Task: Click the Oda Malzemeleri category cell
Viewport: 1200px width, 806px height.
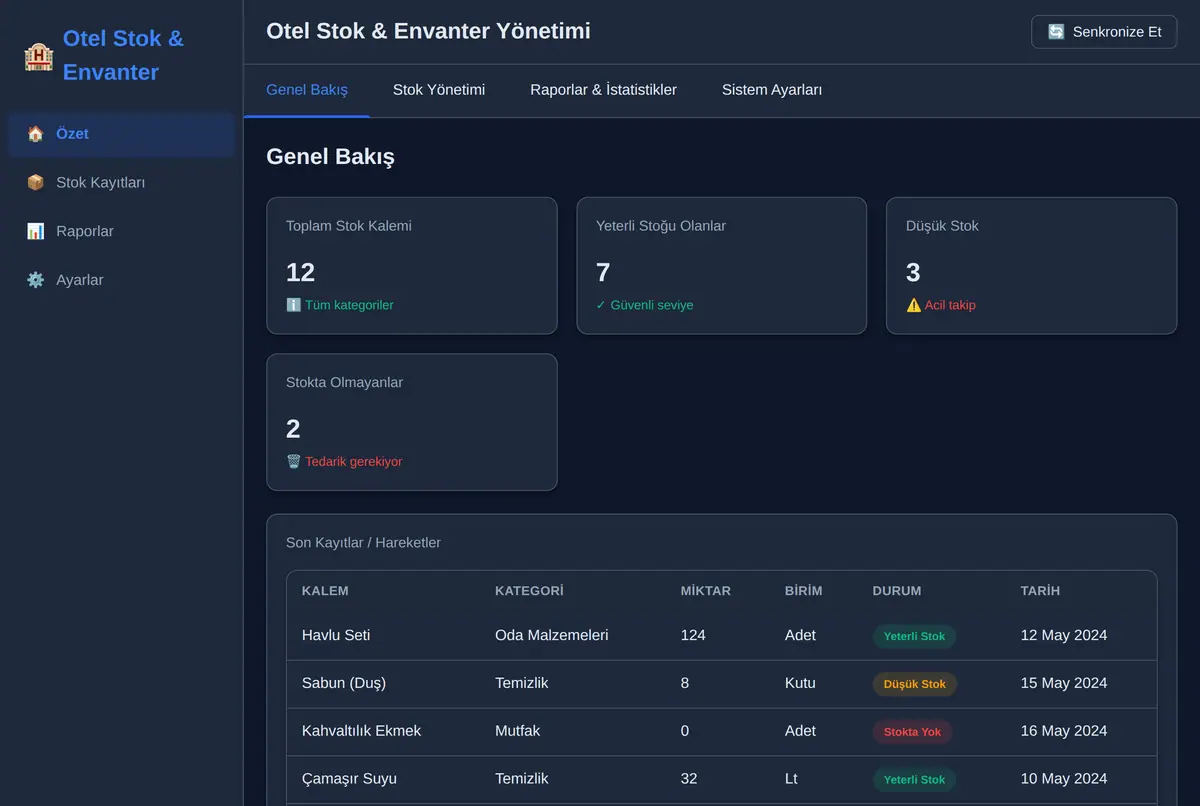Action: 552,636
